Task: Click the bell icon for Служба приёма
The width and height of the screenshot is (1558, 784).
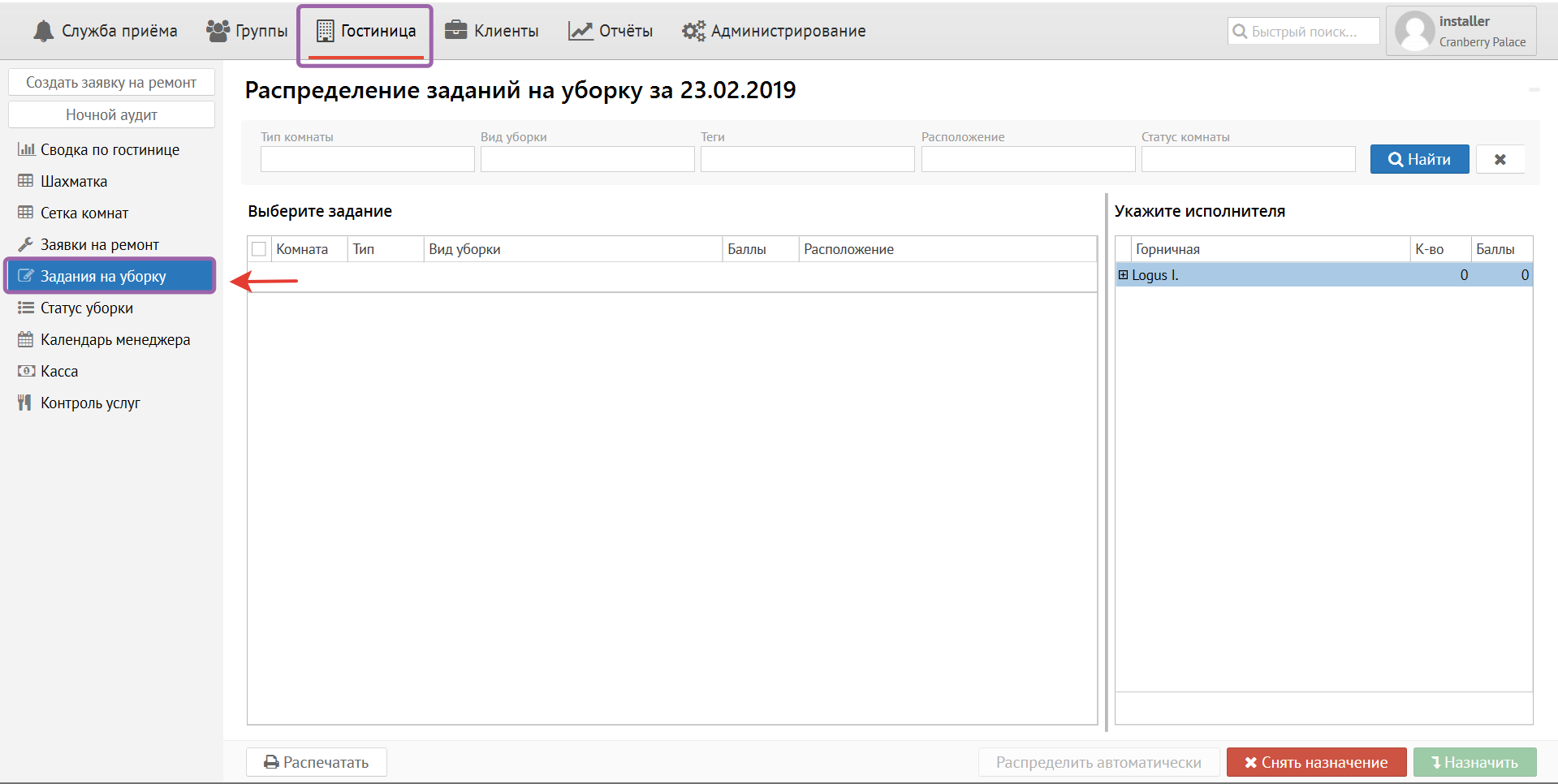Action: pos(43,32)
